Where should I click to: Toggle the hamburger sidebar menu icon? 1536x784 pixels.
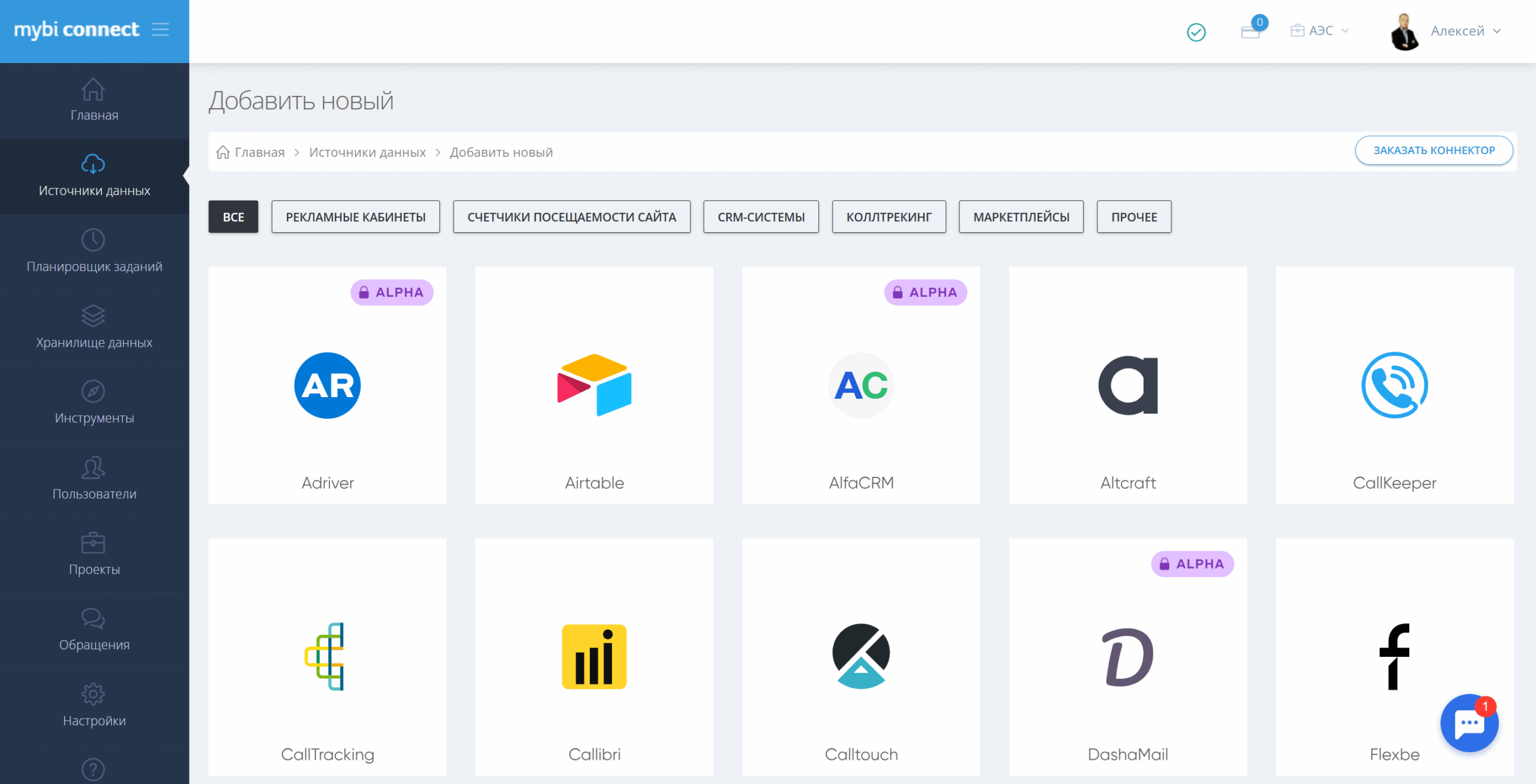(160, 29)
